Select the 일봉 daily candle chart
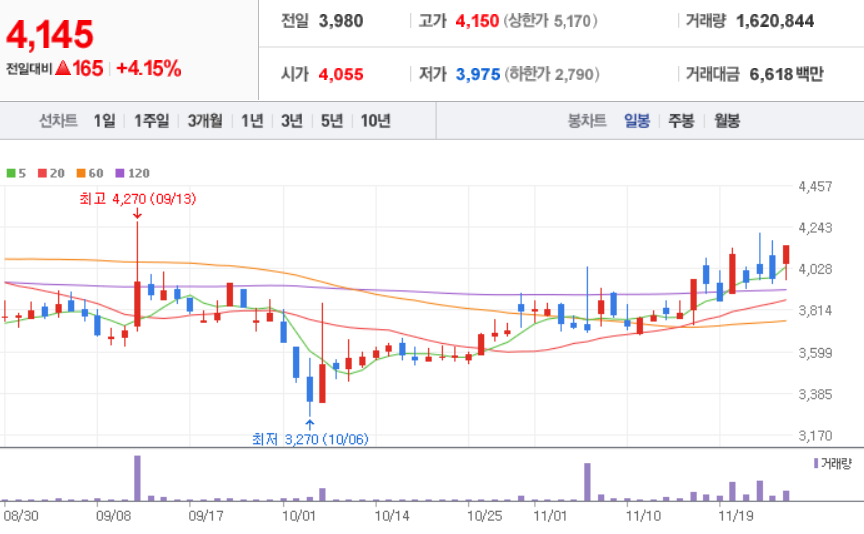864x534 pixels. (x=637, y=121)
